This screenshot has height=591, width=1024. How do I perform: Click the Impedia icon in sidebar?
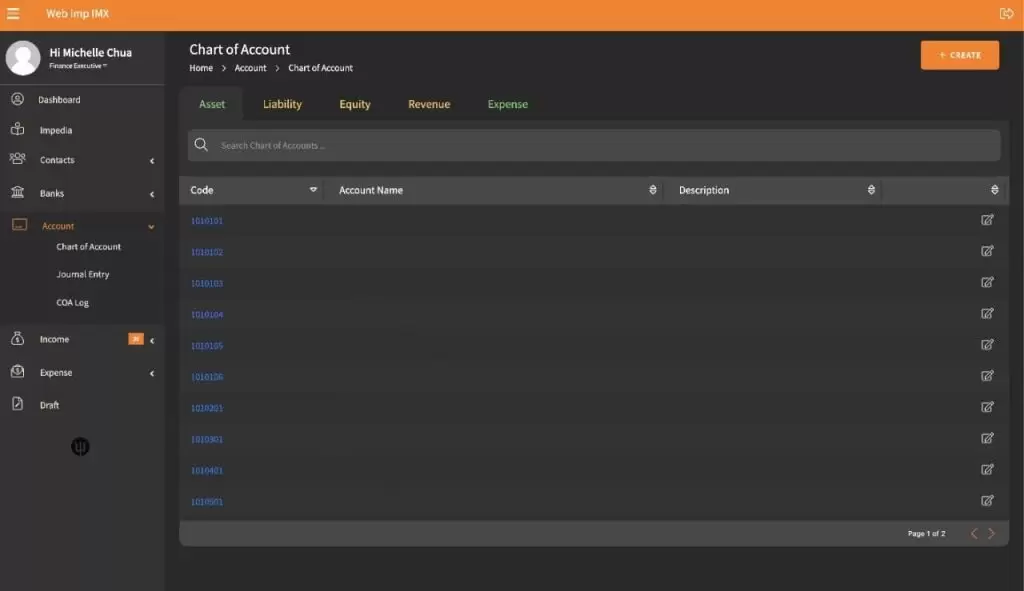17,130
